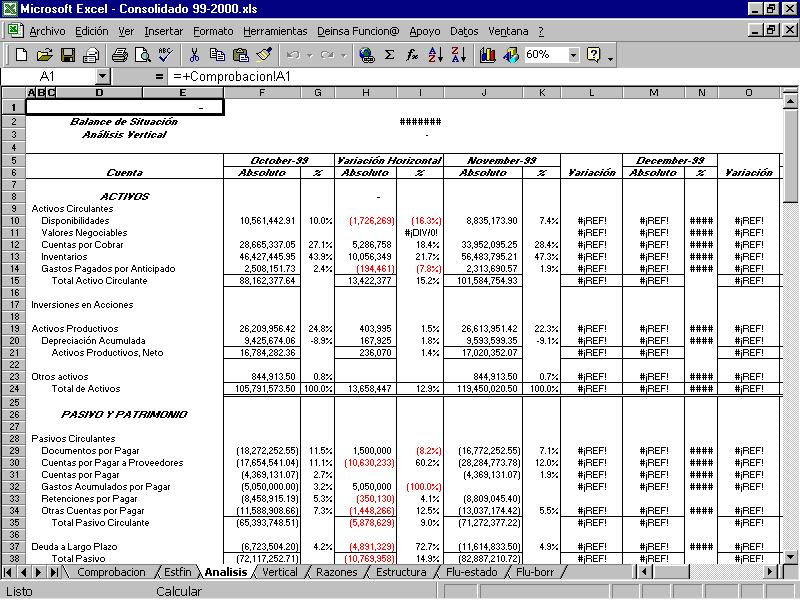Sort descending with the Z-A icon
The width and height of the screenshot is (800, 600).
[x=459, y=55]
